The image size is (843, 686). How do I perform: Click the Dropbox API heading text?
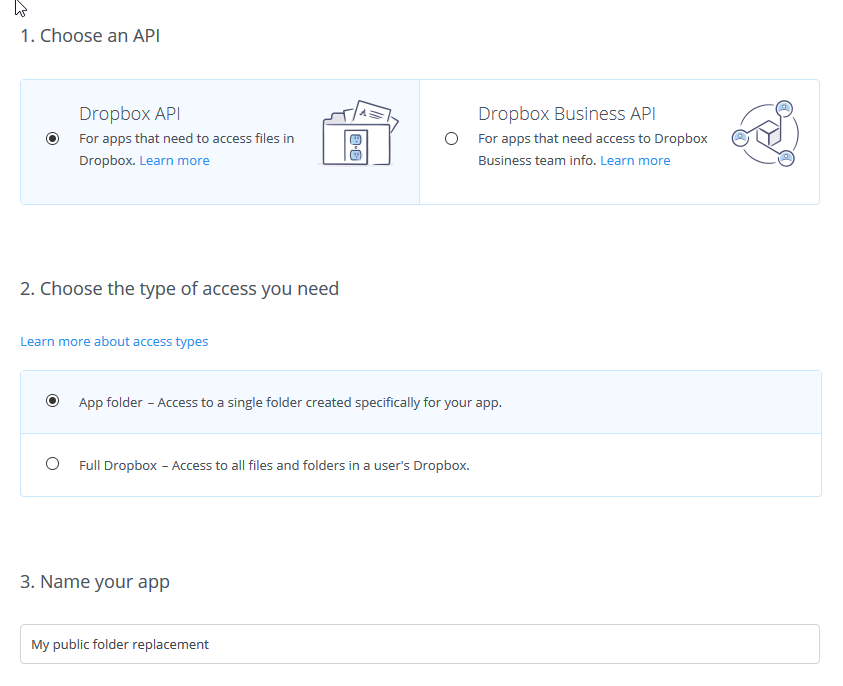click(130, 114)
